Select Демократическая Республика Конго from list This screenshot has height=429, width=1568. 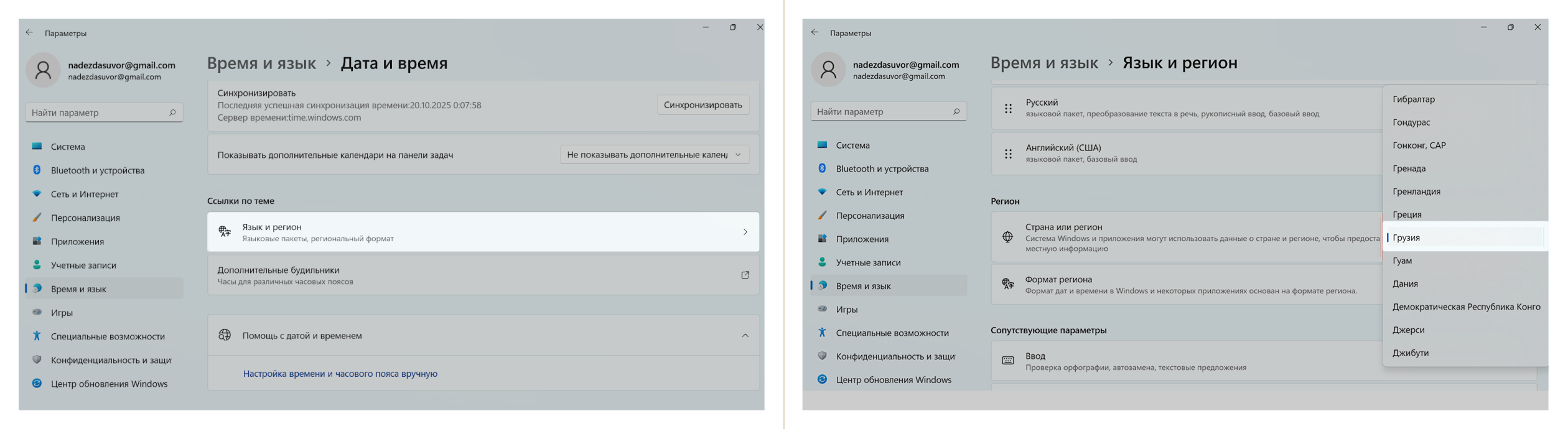click(x=1466, y=307)
